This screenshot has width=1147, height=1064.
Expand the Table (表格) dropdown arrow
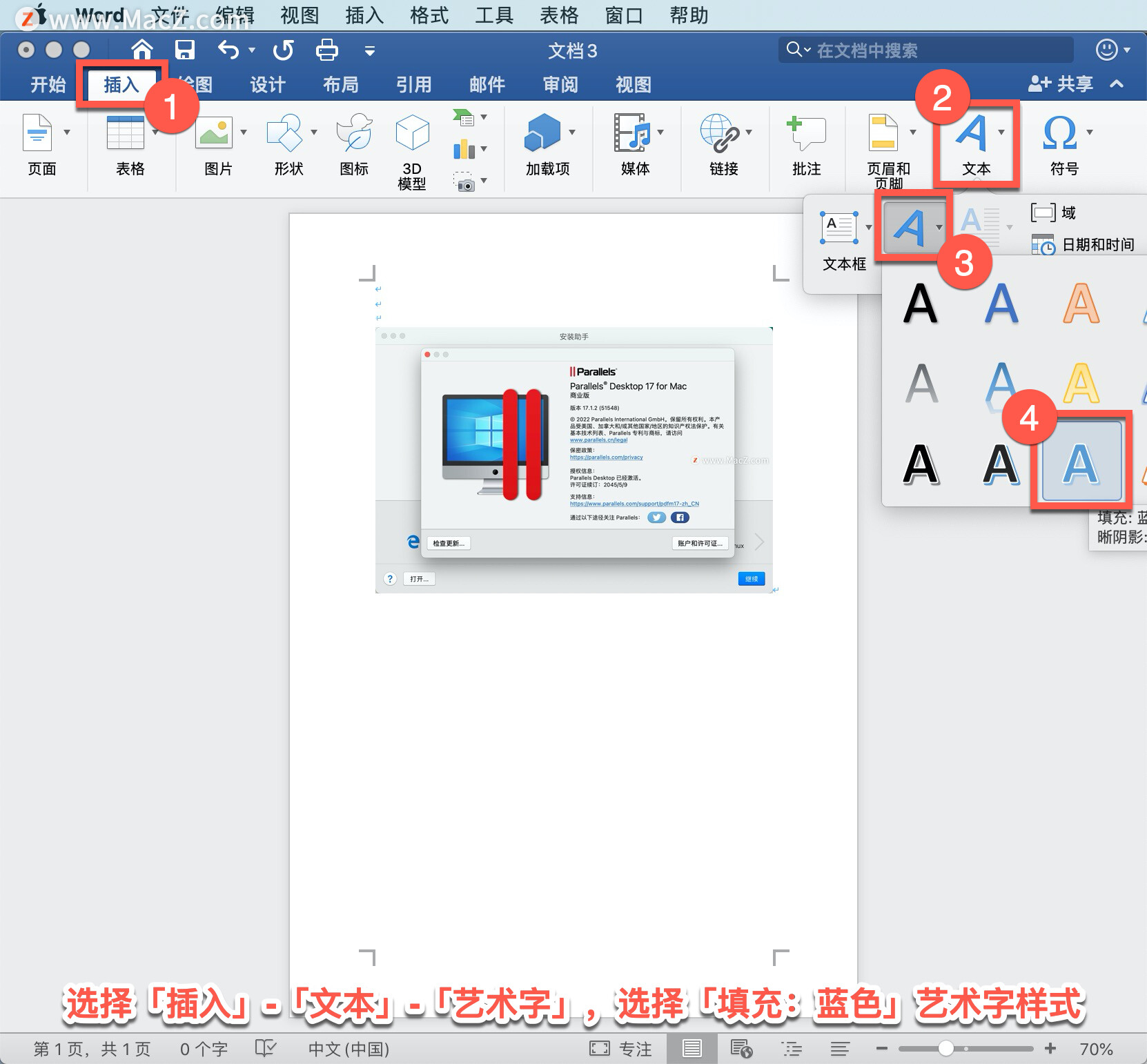155,132
